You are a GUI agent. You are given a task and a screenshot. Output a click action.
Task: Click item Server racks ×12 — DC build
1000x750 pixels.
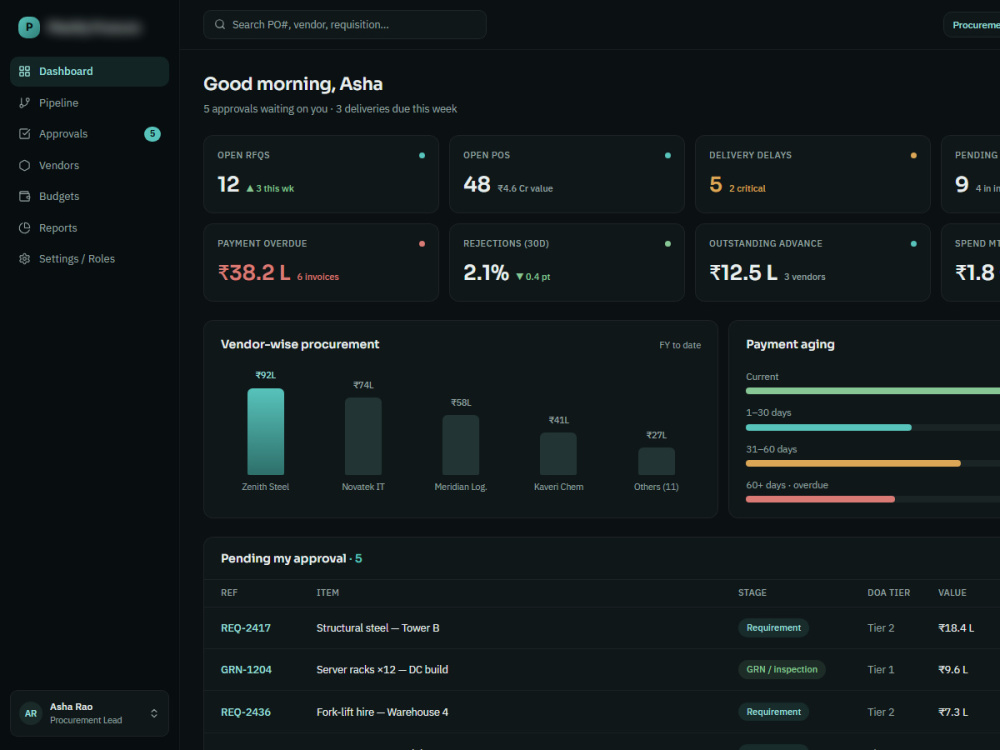pos(382,670)
